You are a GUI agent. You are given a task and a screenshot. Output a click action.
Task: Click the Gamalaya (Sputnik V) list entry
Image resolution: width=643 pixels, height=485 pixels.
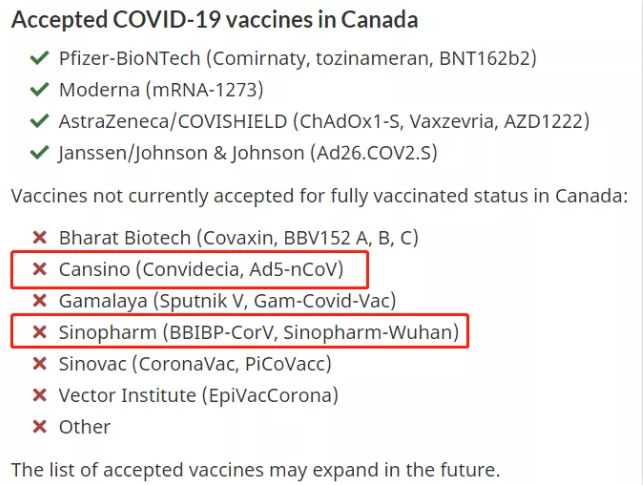point(228,300)
